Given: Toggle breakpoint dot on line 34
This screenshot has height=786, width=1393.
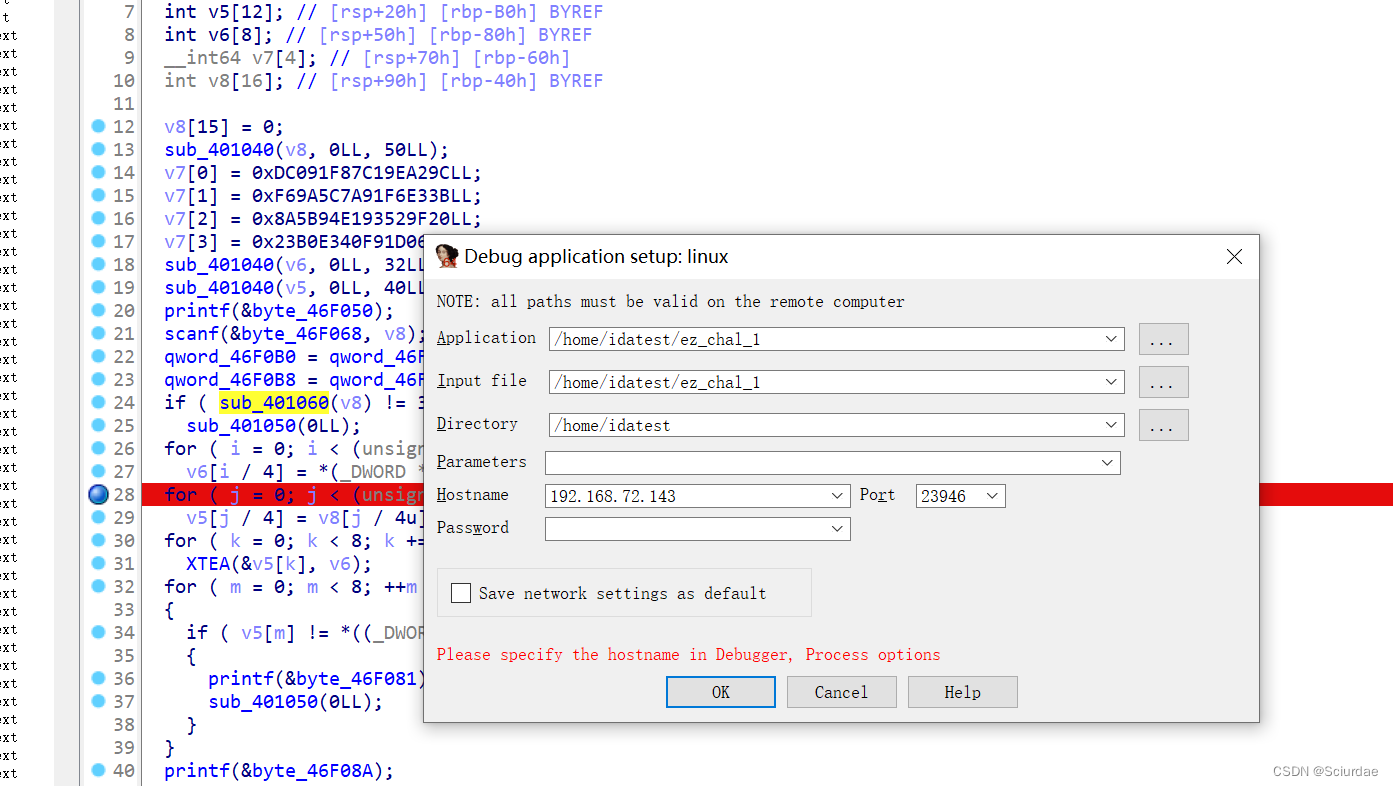Looking at the screenshot, I should coord(98,632).
